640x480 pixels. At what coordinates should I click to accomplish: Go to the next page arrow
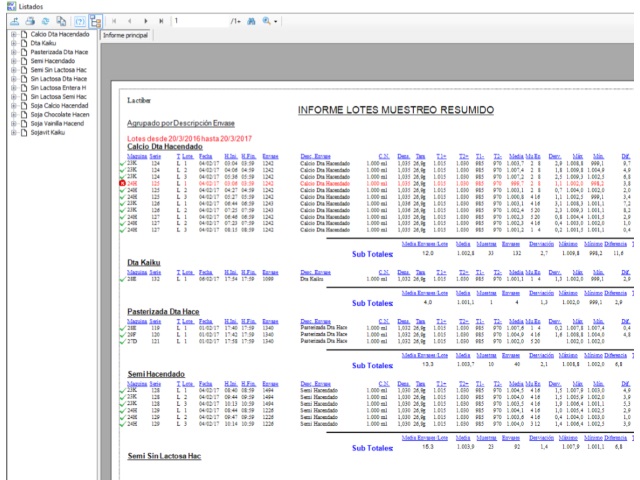(146, 21)
